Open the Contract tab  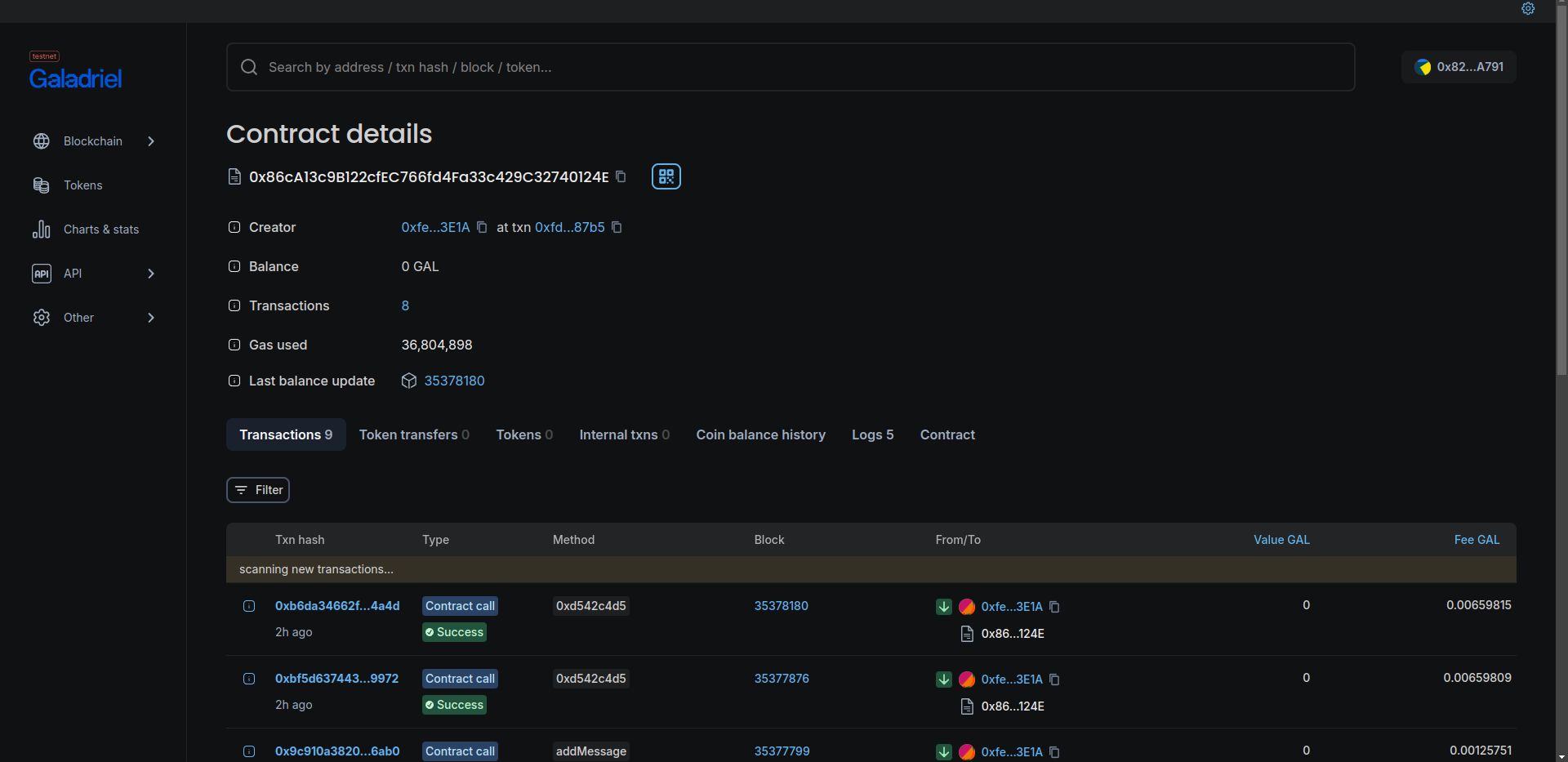(x=947, y=434)
